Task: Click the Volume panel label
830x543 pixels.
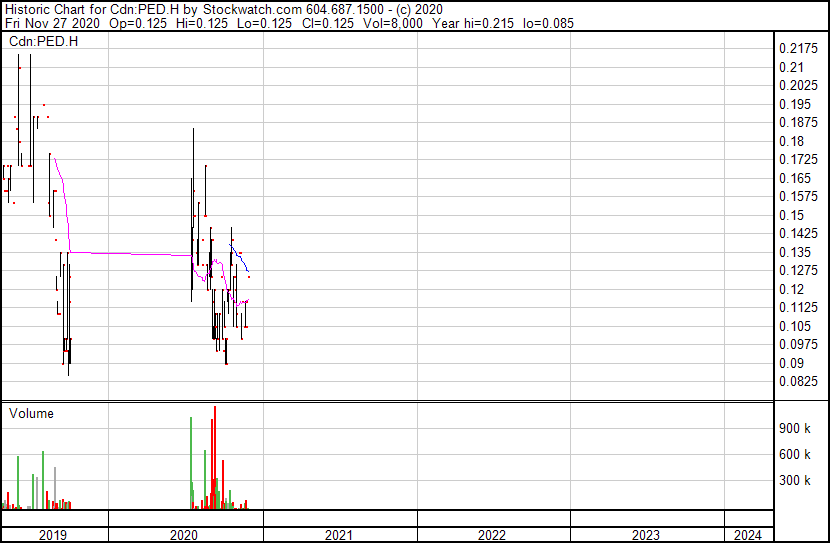Action: tap(31, 413)
